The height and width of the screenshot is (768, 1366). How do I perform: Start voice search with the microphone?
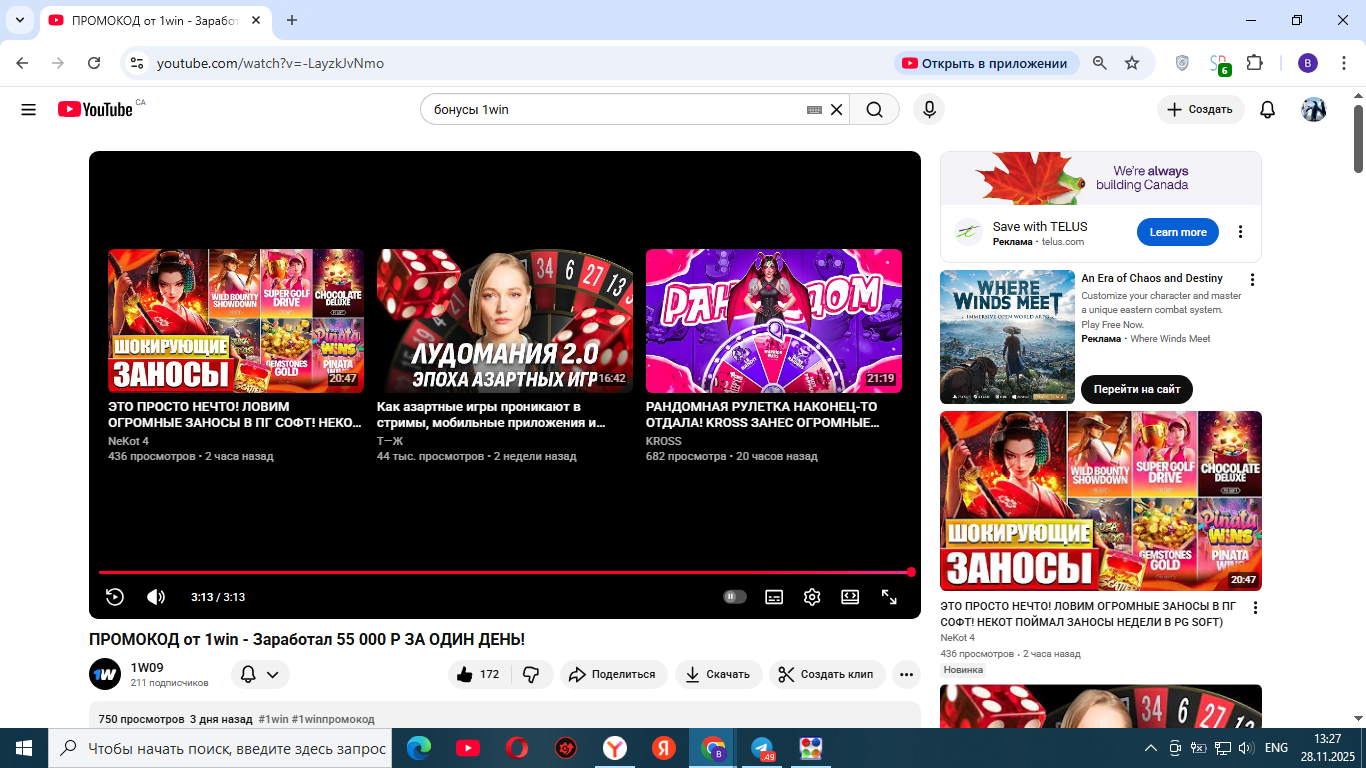(929, 110)
